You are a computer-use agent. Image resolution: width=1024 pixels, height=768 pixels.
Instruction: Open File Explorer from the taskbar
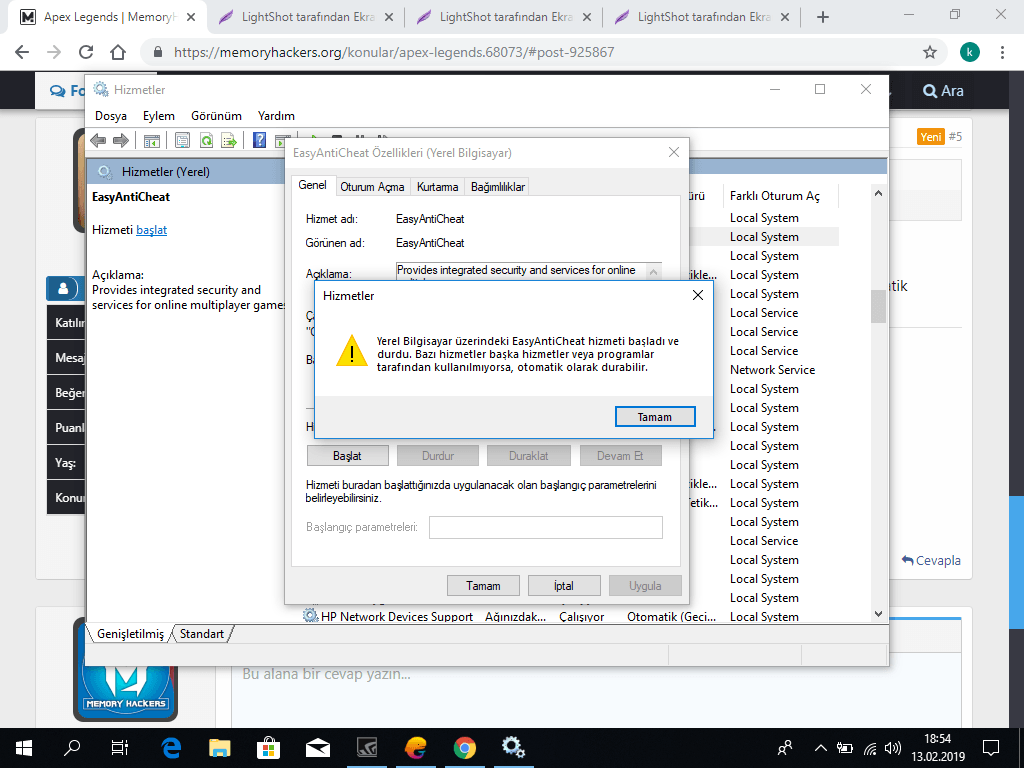tap(220, 748)
